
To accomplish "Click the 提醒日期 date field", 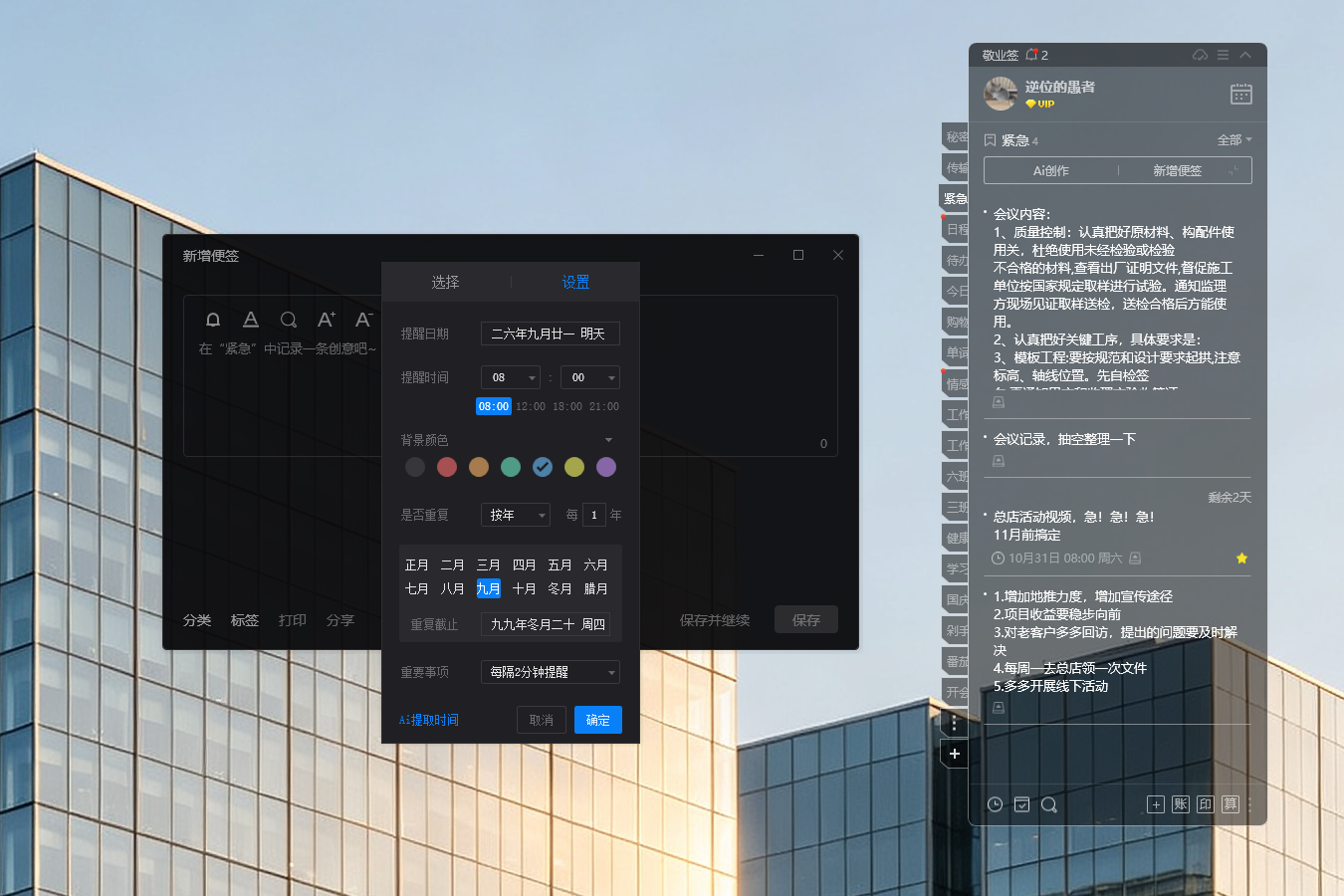I will point(551,334).
